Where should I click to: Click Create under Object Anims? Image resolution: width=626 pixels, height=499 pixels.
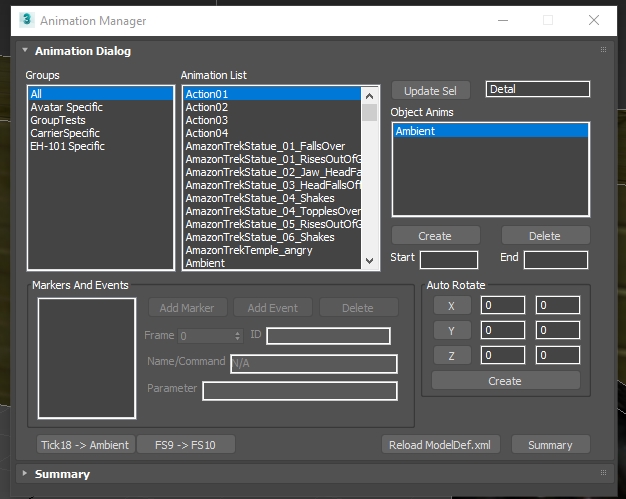click(x=435, y=236)
